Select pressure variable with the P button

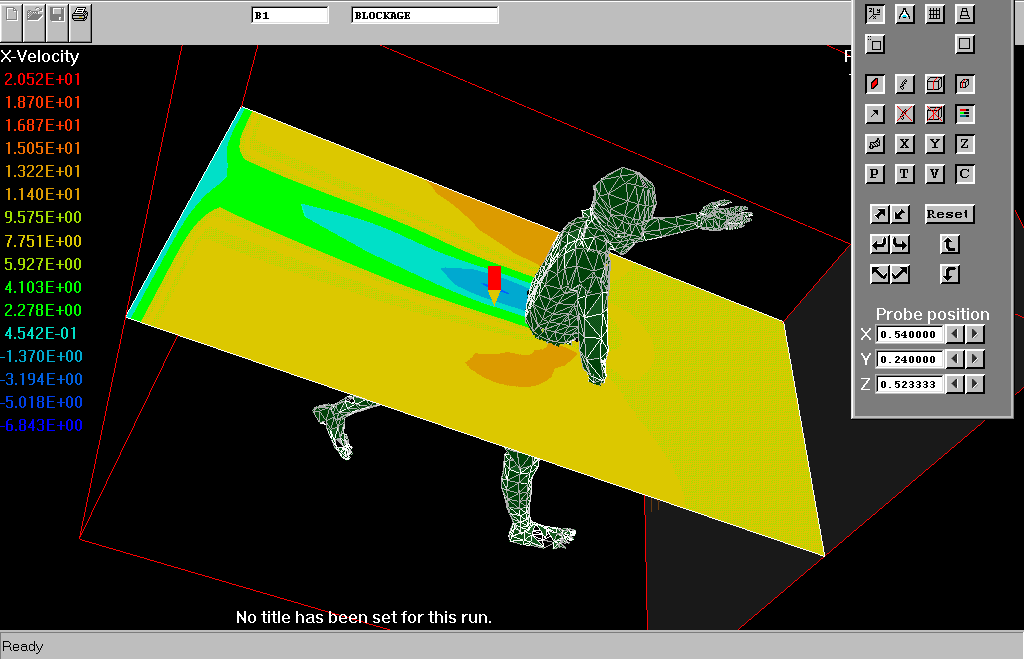pyautogui.click(x=875, y=174)
